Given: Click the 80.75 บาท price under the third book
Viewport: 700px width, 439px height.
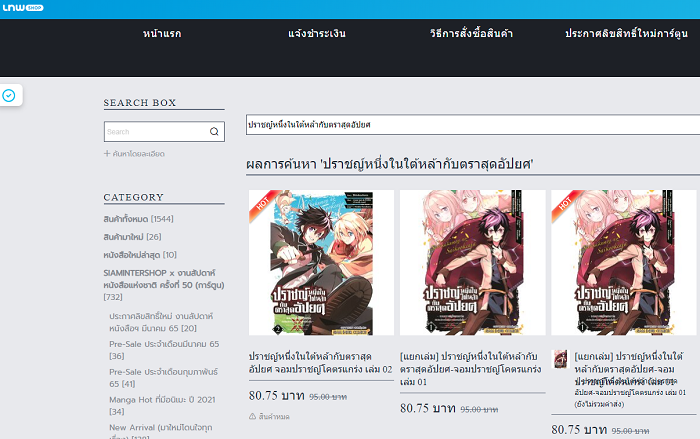Looking at the screenshot, I should (x=579, y=430).
